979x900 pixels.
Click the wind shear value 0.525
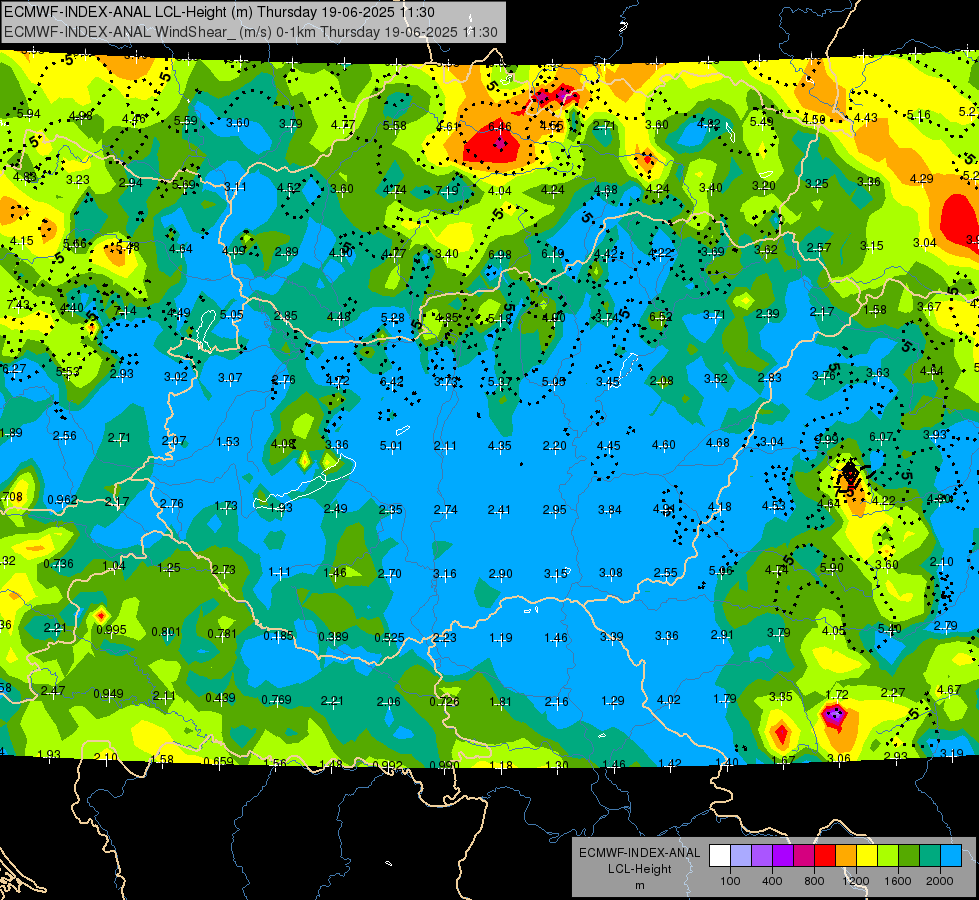(x=389, y=638)
